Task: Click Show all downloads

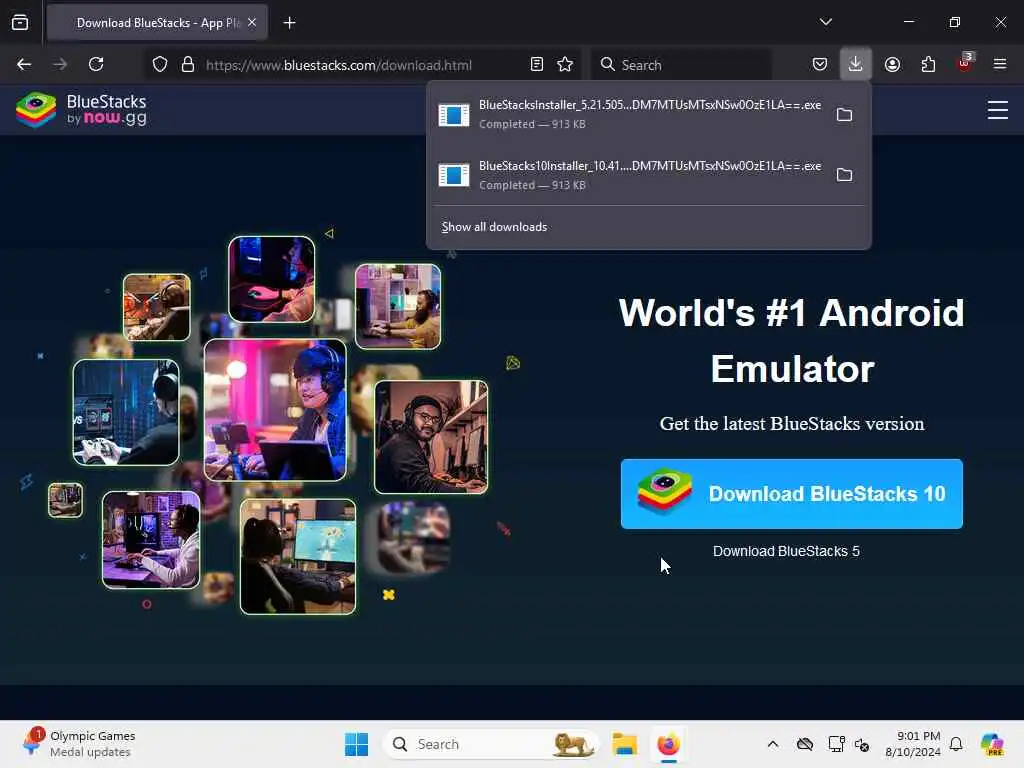Action: coord(494,227)
